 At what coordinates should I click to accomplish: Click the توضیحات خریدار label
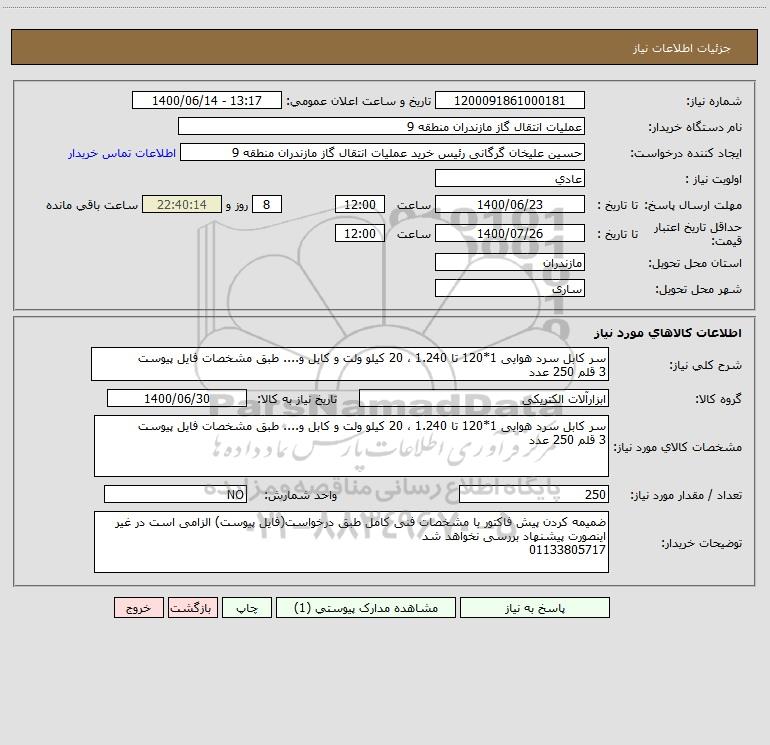[x=701, y=543]
